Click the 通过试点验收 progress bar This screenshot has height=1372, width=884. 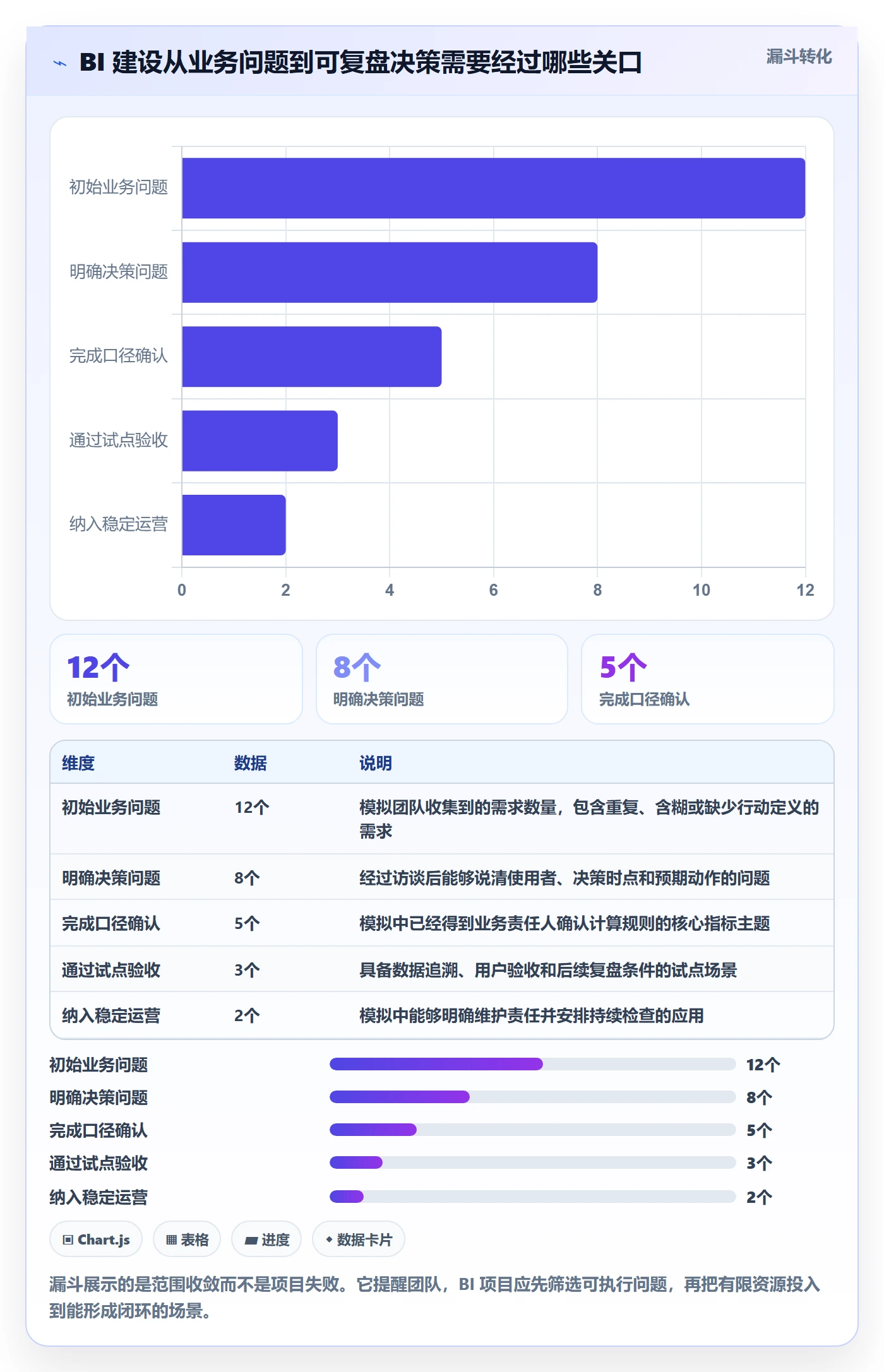[532, 1162]
